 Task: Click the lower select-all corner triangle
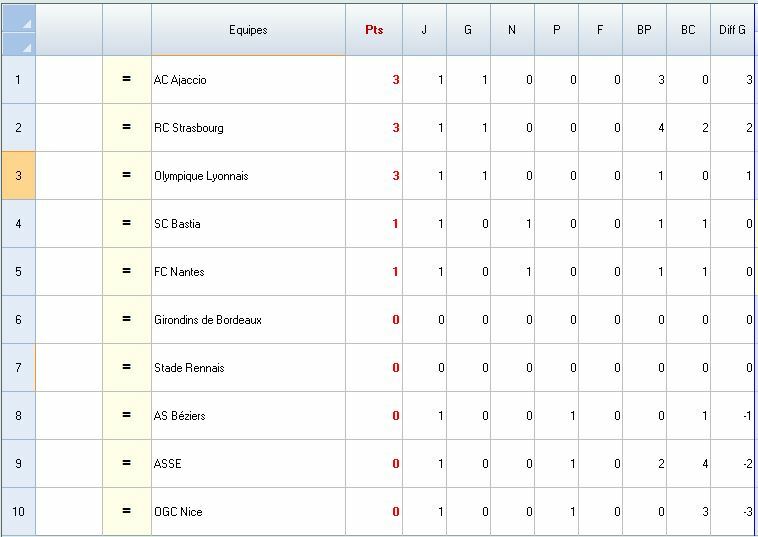(26, 46)
